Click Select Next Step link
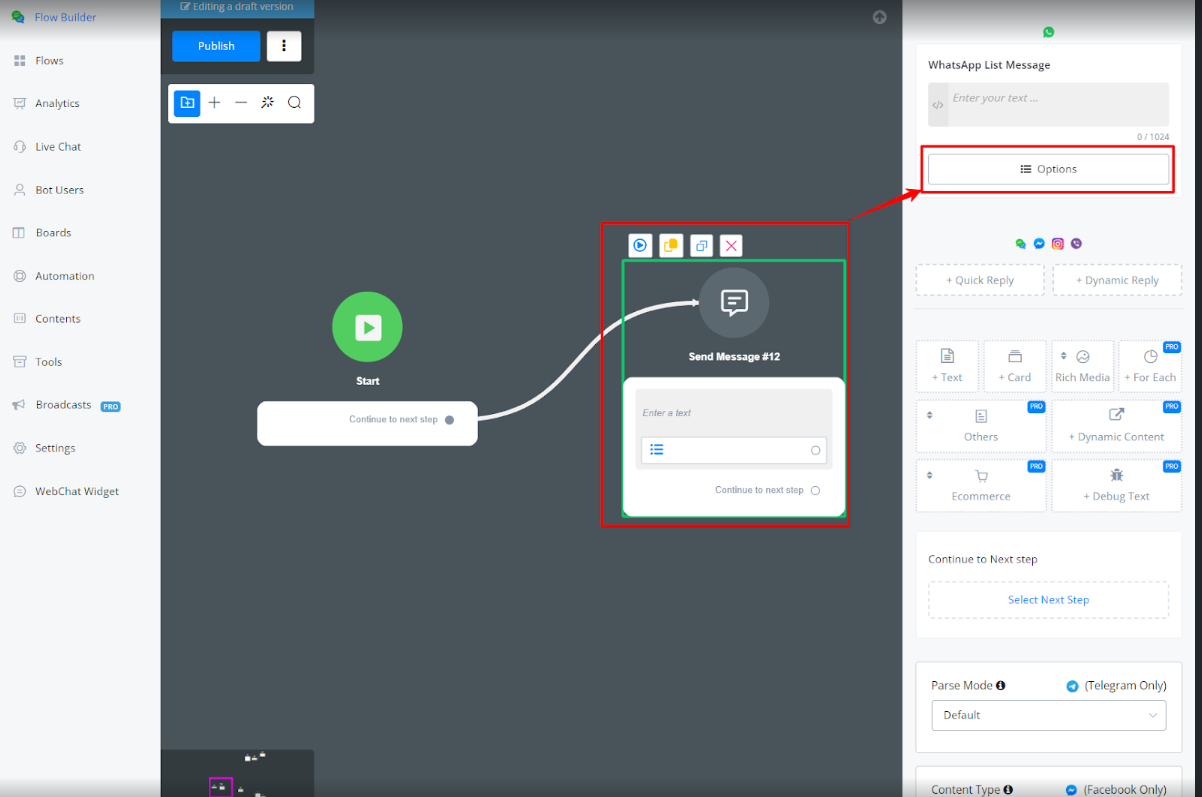This screenshot has height=797, width=1202. tap(1048, 600)
